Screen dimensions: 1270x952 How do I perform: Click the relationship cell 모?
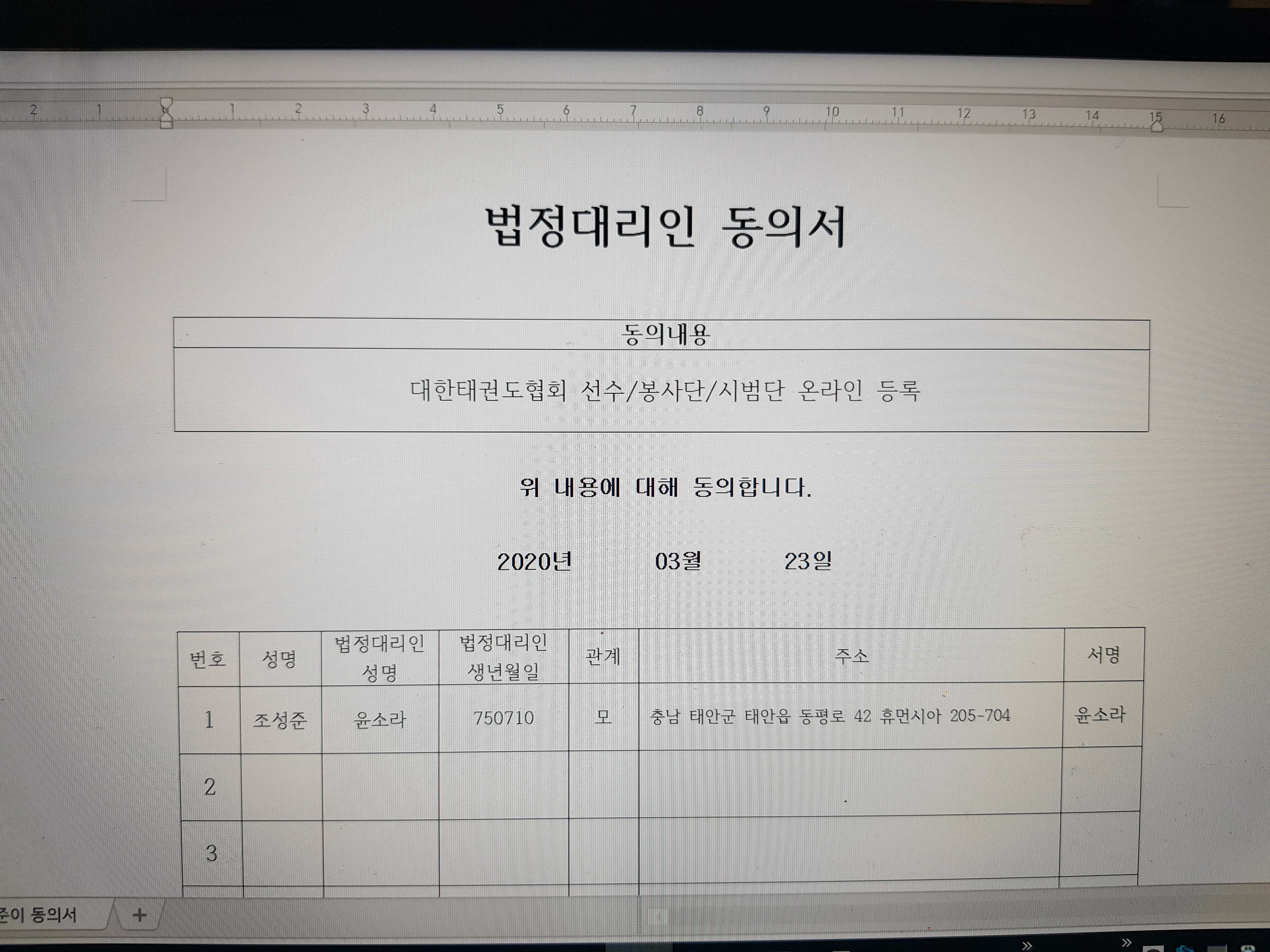[604, 717]
